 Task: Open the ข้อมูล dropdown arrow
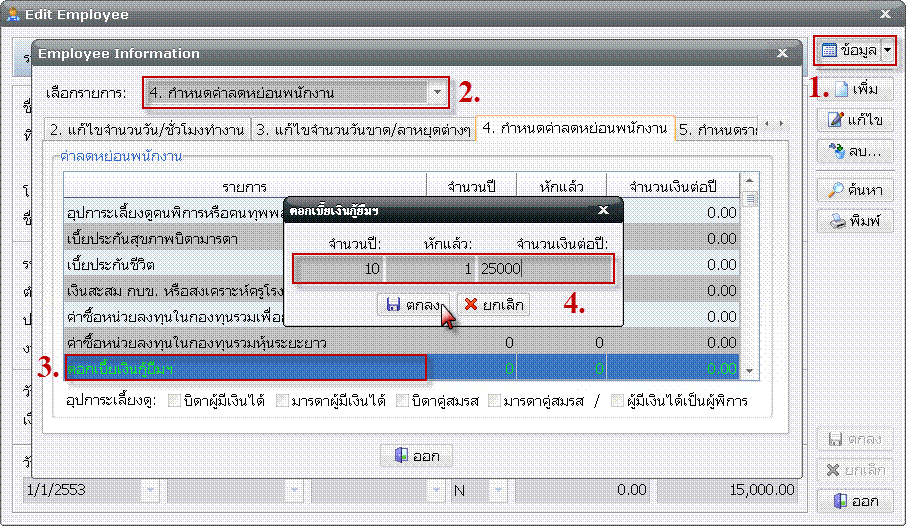887,50
